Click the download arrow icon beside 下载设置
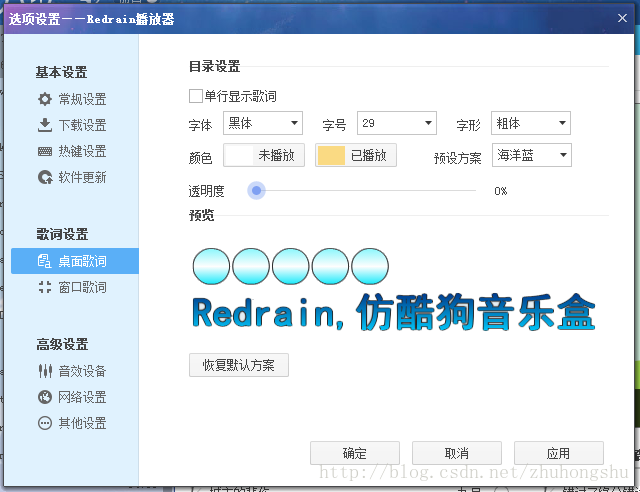Screen dimensions: 640x492 45,125
